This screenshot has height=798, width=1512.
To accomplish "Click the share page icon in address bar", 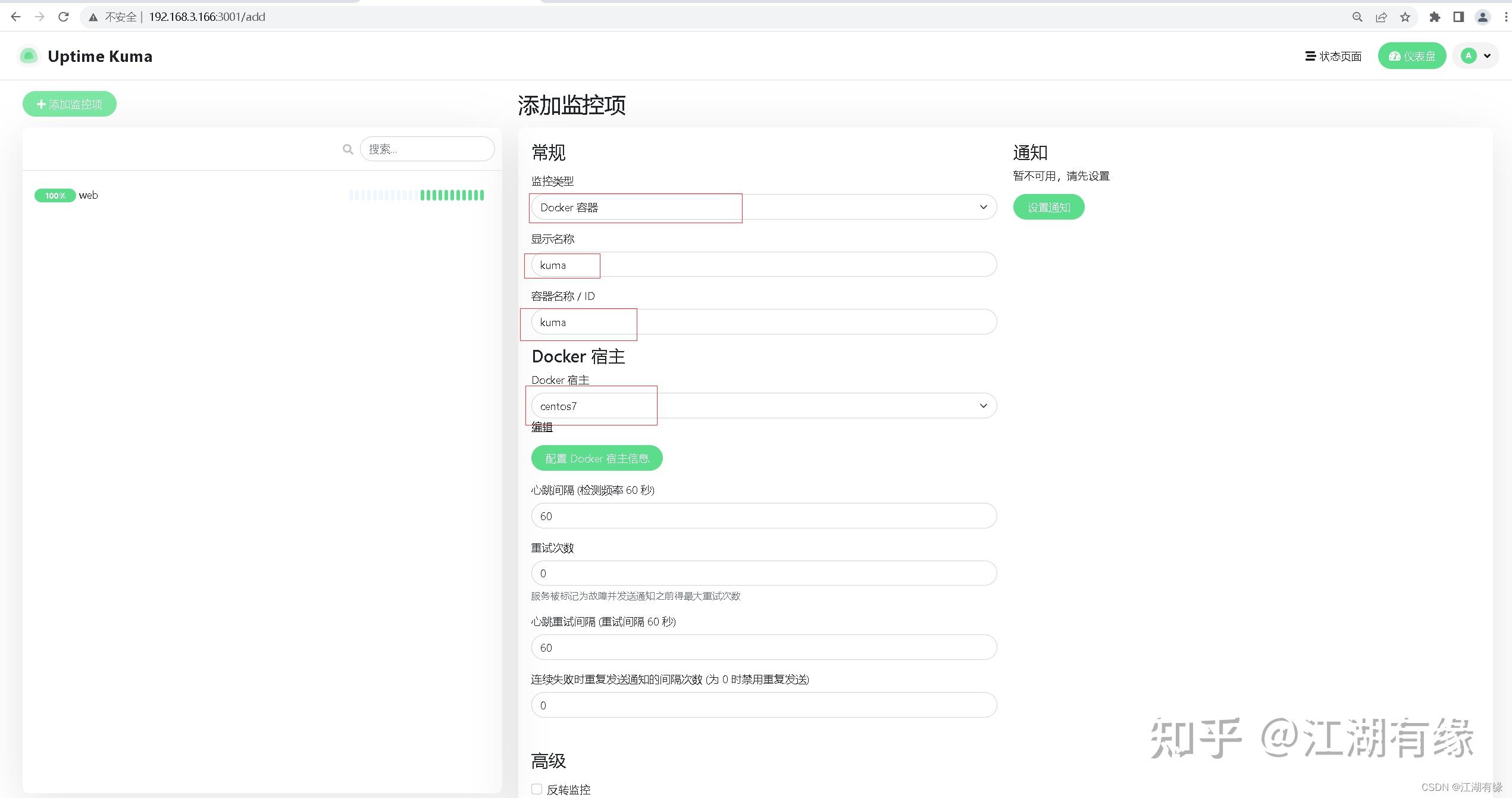I will click(1381, 17).
